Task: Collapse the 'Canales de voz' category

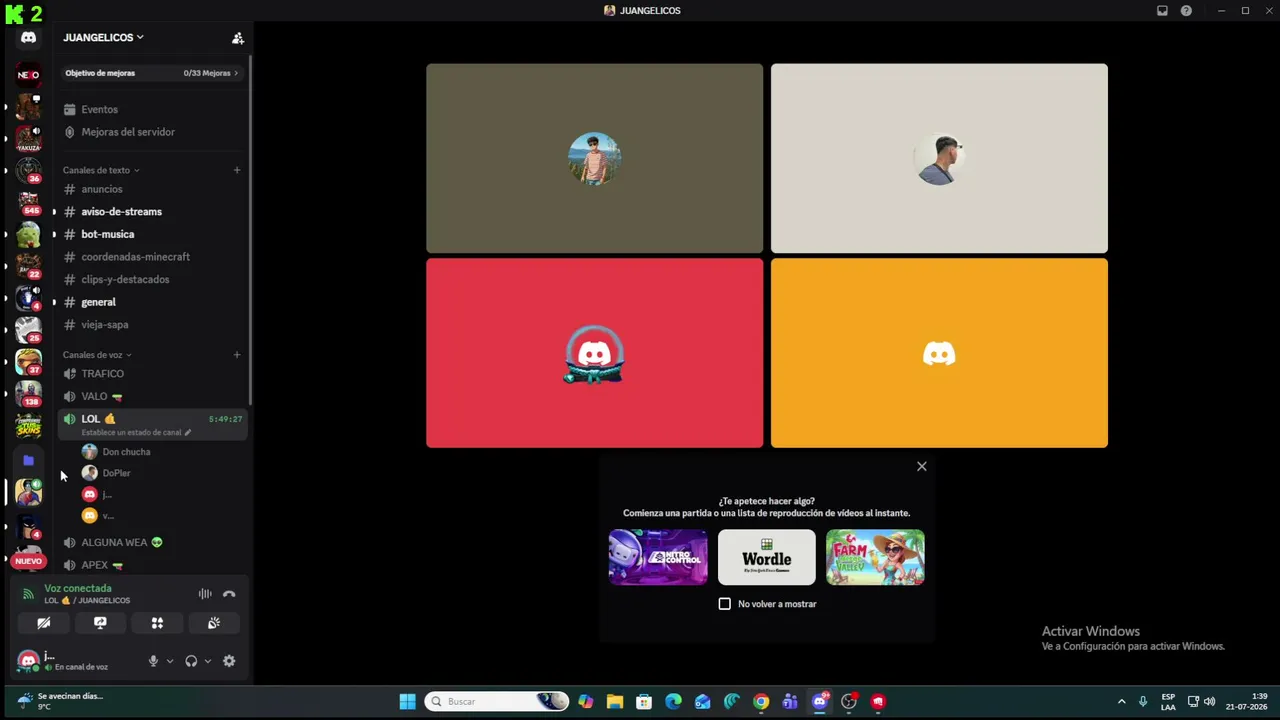Action: coord(97,355)
